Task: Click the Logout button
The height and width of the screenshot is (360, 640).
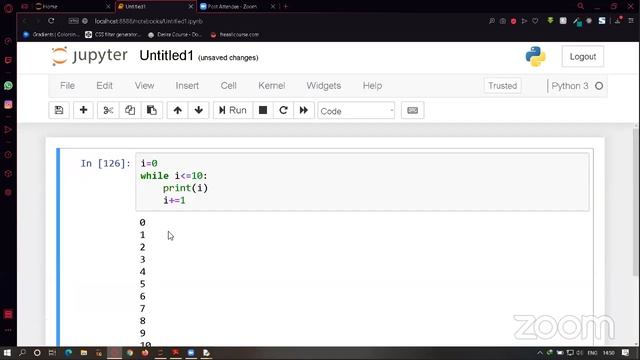Action: [x=583, y=57]
